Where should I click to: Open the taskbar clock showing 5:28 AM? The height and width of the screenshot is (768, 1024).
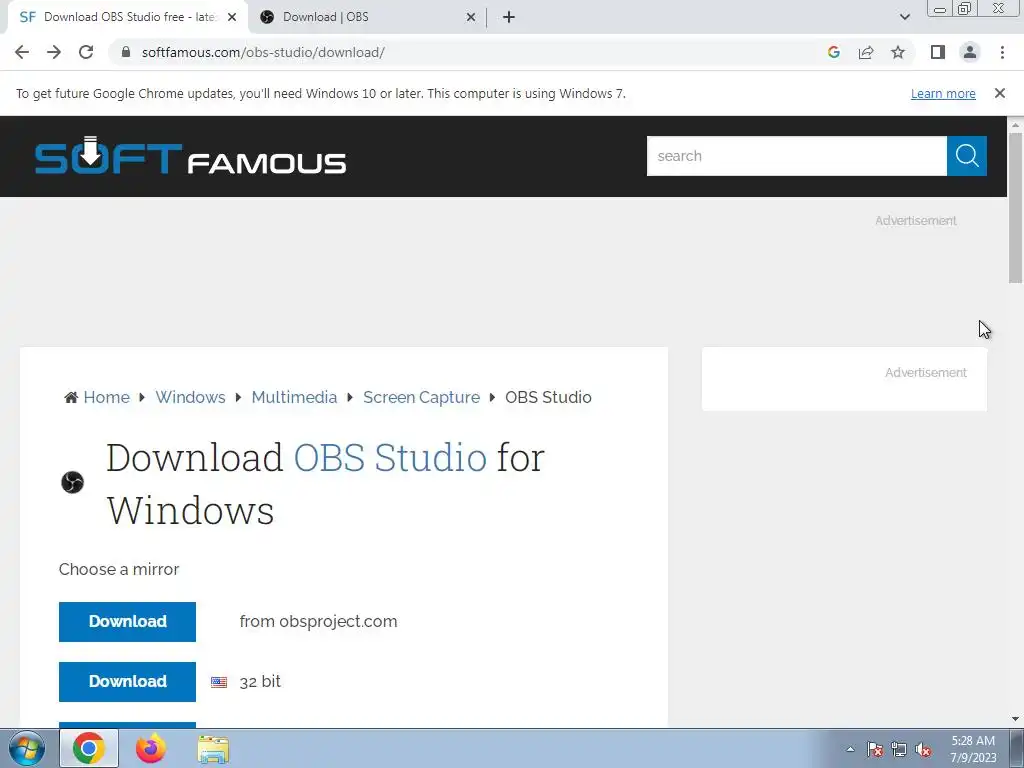click(973, 749)
